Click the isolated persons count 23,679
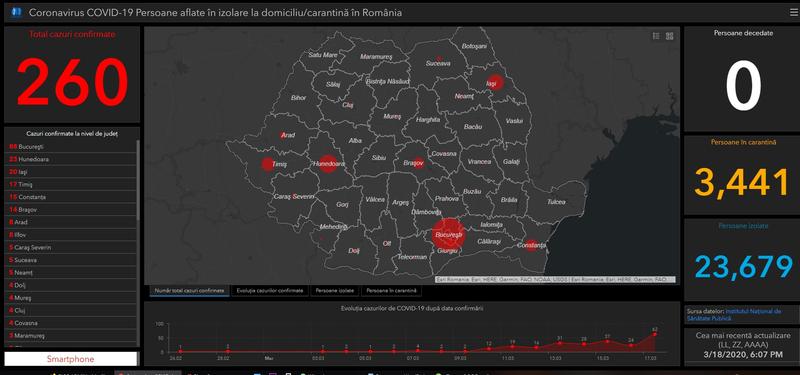The image size is (800, 375). tap(743, 266)
